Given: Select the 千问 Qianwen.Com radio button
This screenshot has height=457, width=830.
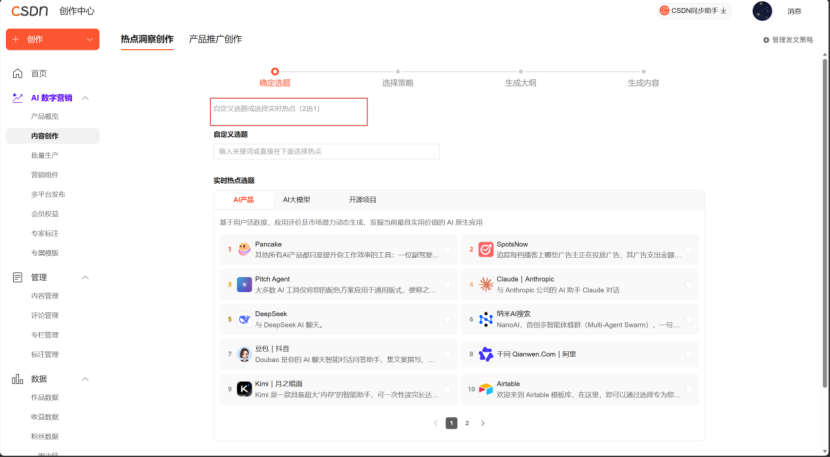Looking at the screenshot, I should click(689, 354).
